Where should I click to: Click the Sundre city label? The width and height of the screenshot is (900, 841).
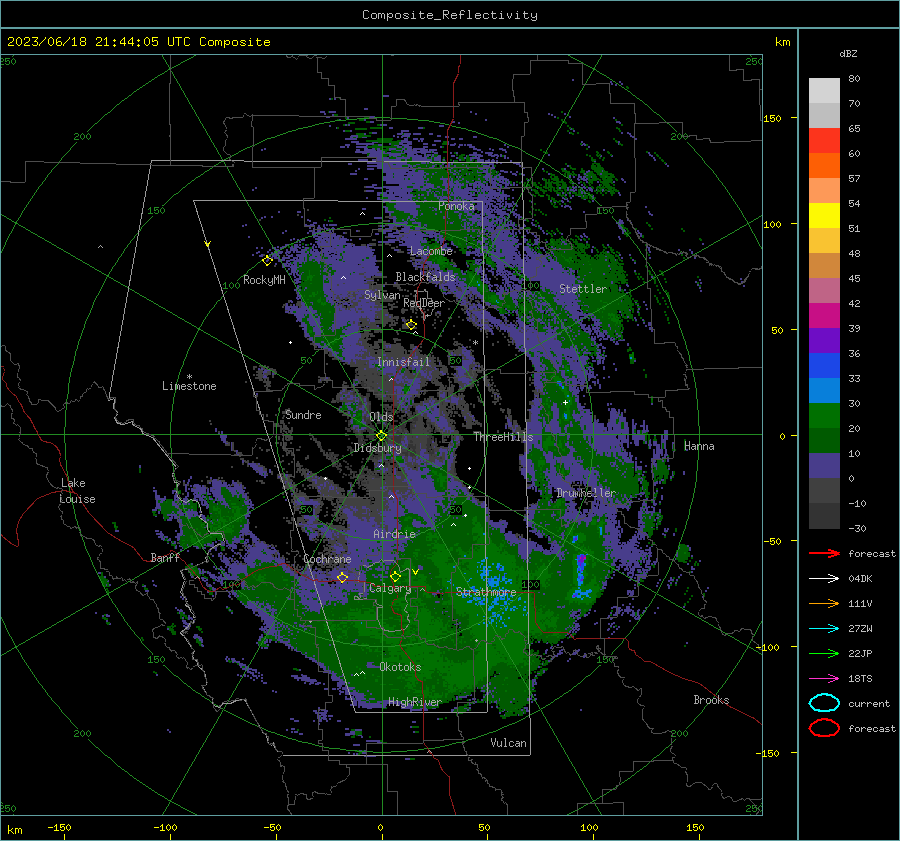point(303,414)
